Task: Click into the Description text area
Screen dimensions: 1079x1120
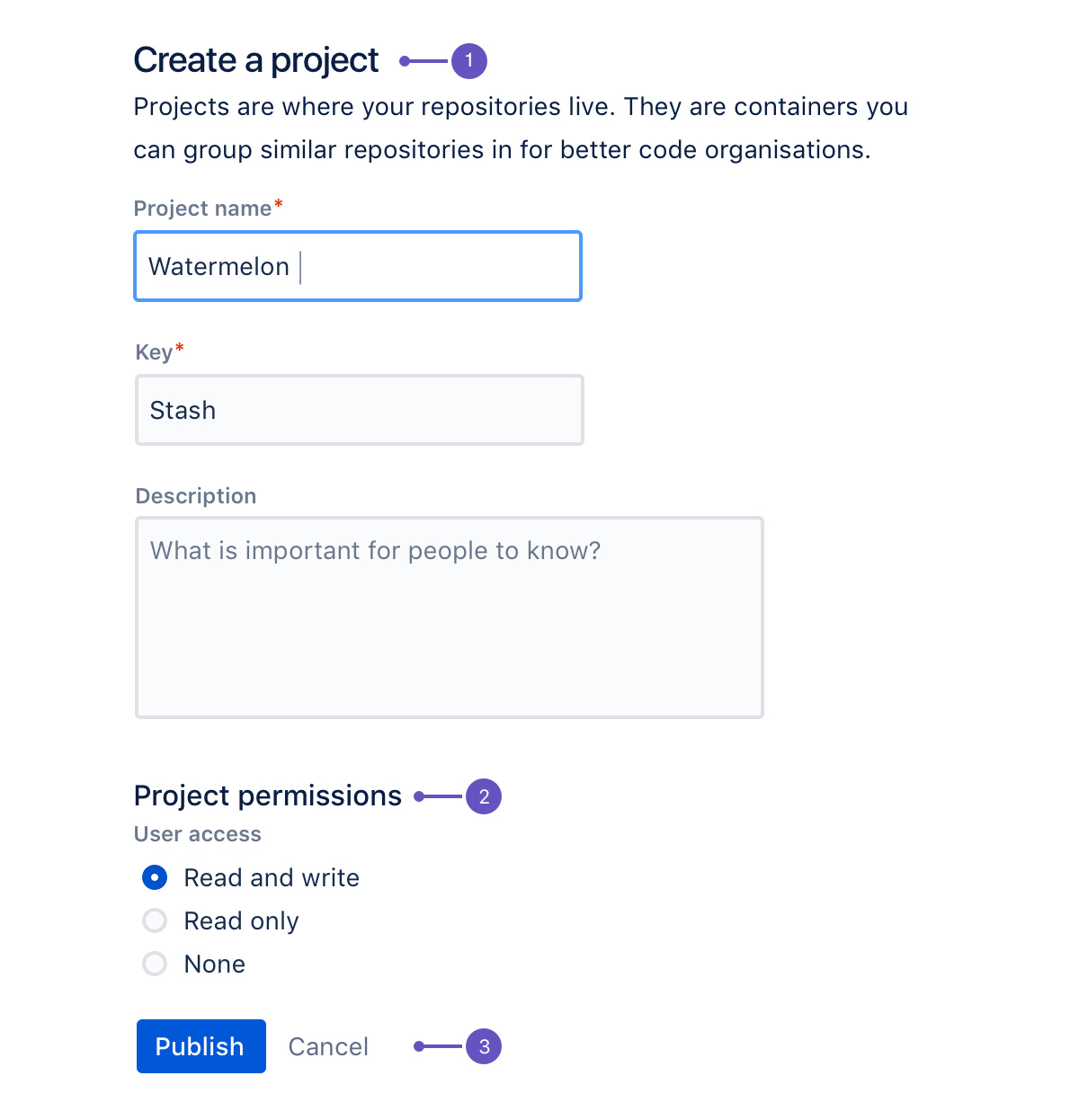Action: (x=450, y=618)
